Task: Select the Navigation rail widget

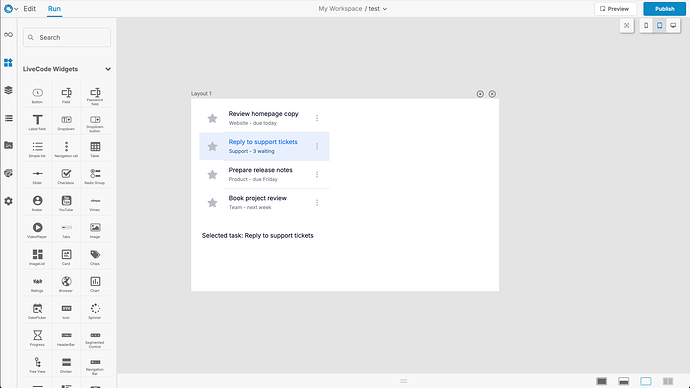Action: (x=66, y=149)
